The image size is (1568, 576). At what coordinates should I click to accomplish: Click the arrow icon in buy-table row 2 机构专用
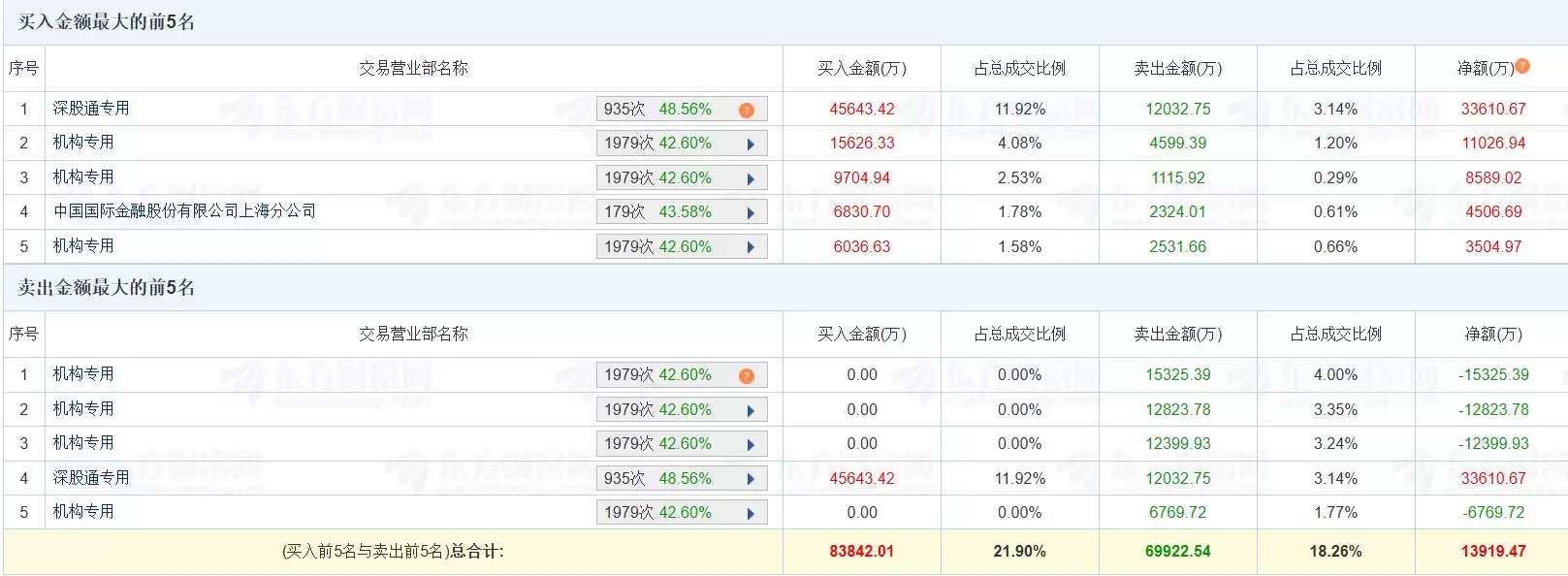click(x=751, y=144)
